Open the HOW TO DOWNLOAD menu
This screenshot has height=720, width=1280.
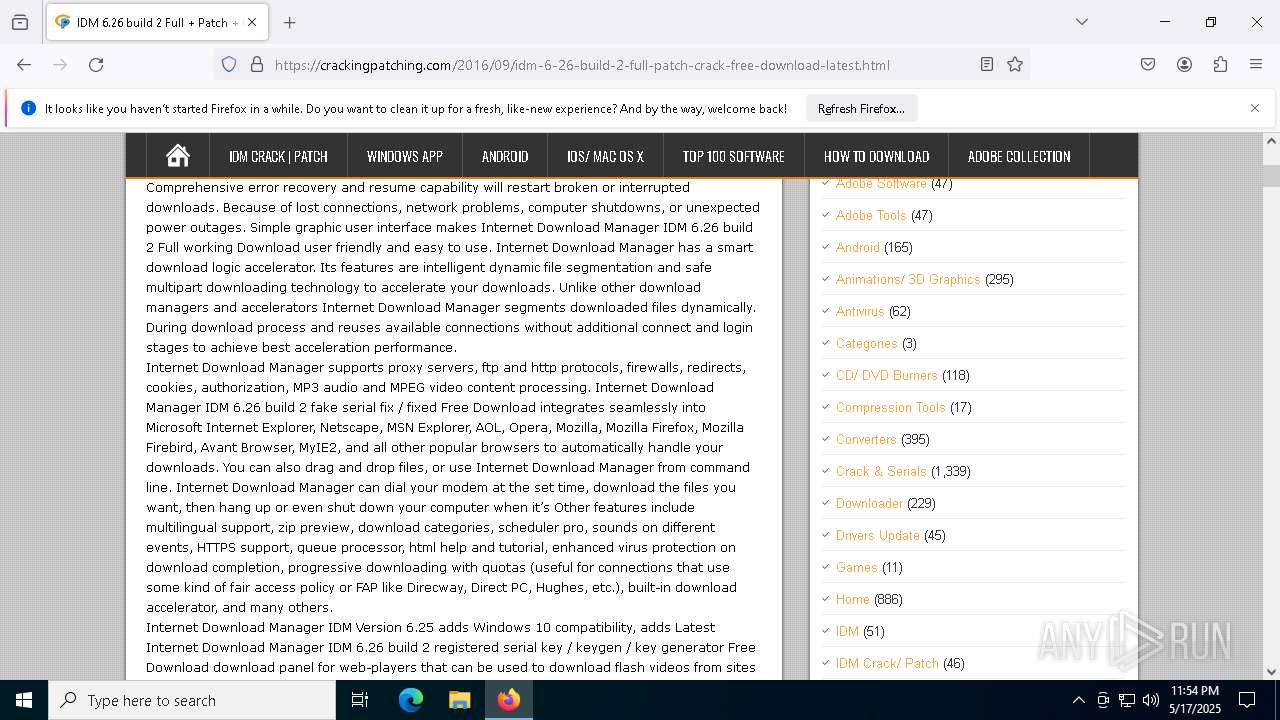[x=876, y=156]
